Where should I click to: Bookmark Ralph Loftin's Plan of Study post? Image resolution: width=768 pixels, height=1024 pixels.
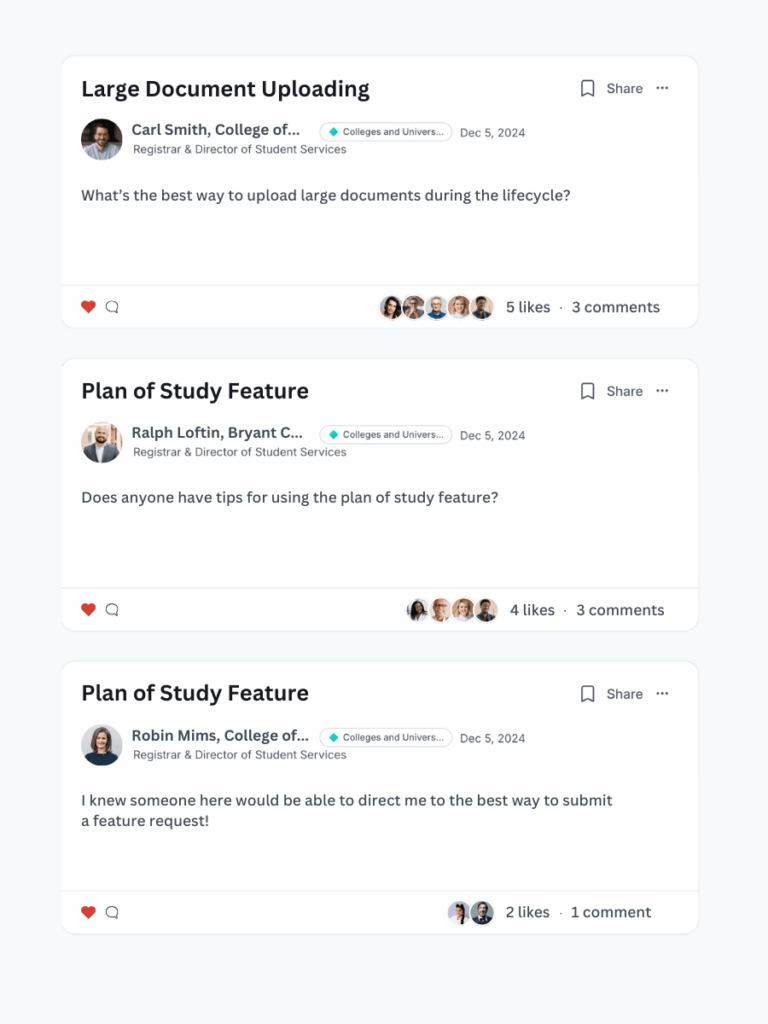click(588, 391)
